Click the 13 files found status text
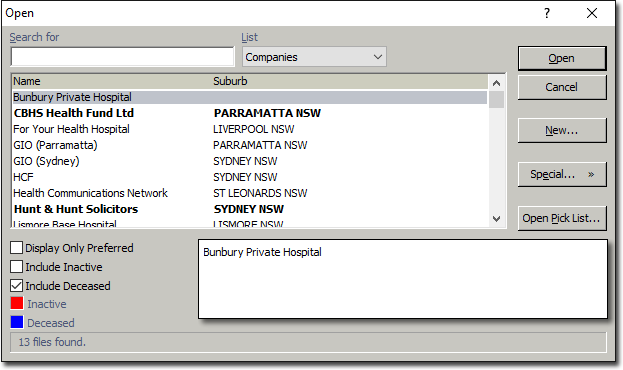 (x=52, y=342)
